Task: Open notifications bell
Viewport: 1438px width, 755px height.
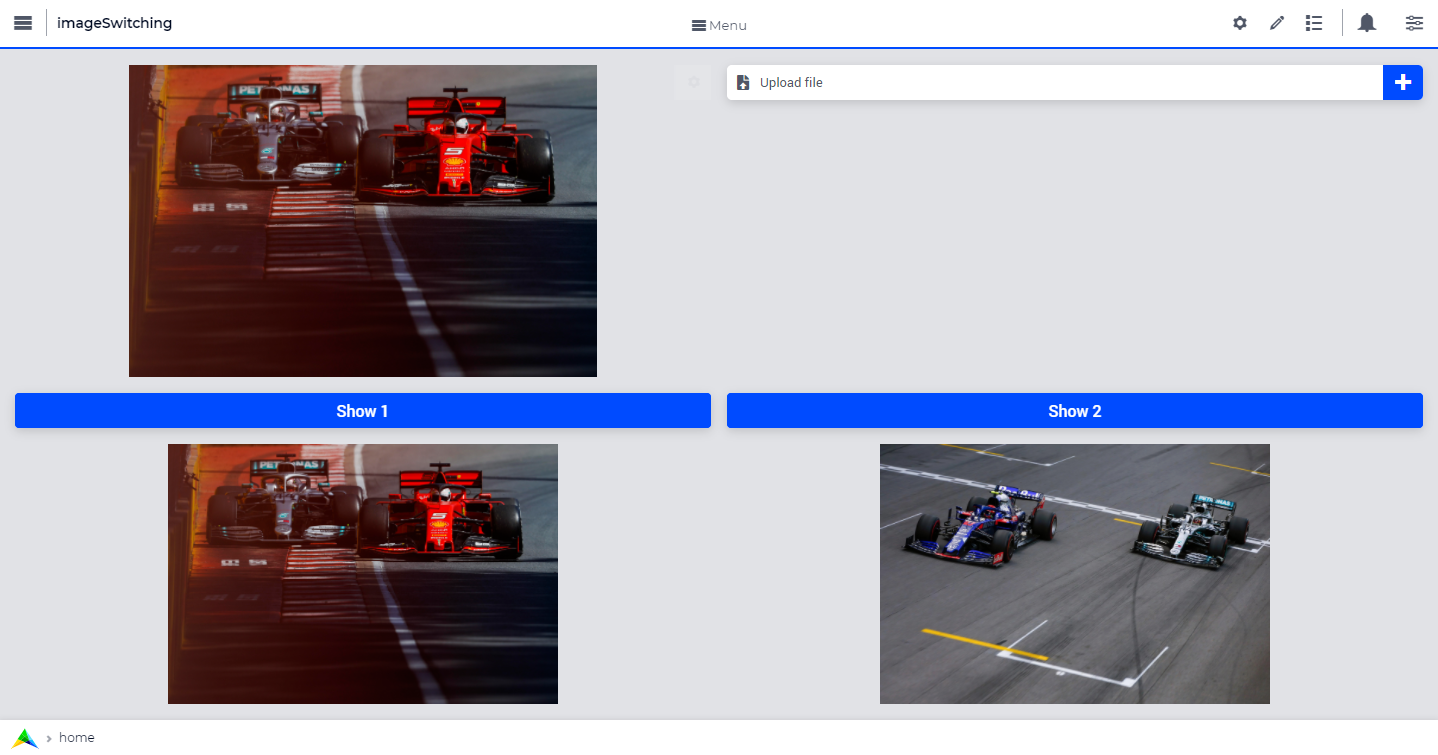Action: 1367,23
